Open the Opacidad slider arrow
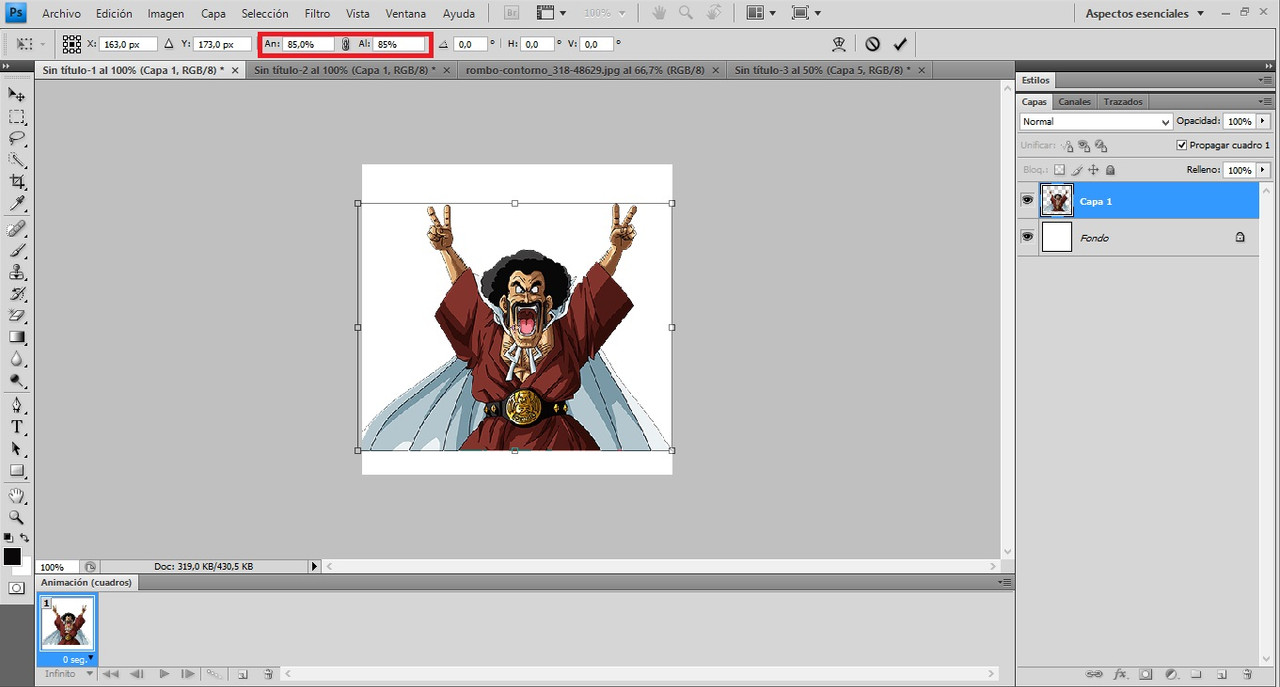Screen dimensions: 1280x687 click(x=1263, y=121)
